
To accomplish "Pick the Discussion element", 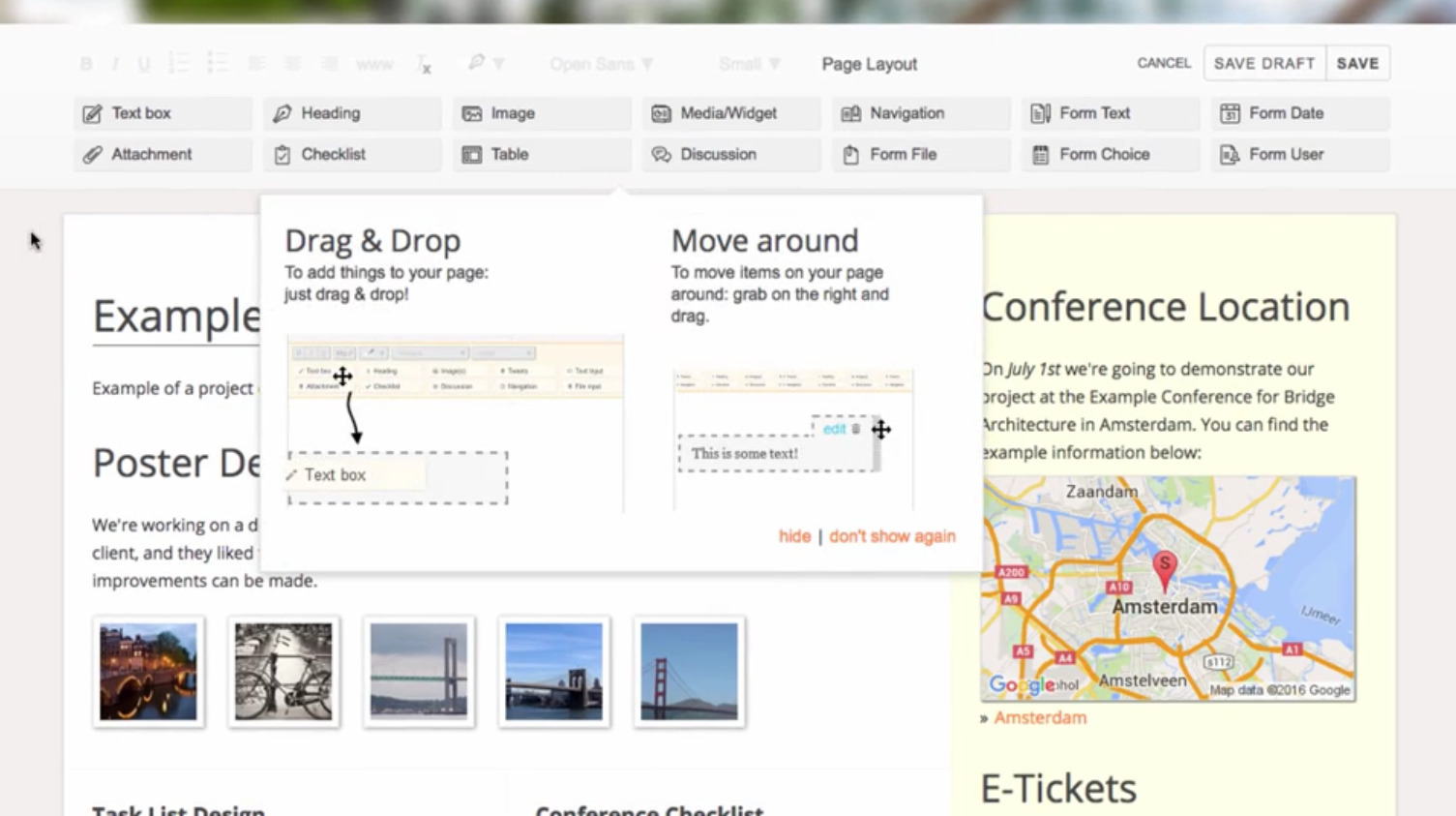I will [x=731, y=154].
